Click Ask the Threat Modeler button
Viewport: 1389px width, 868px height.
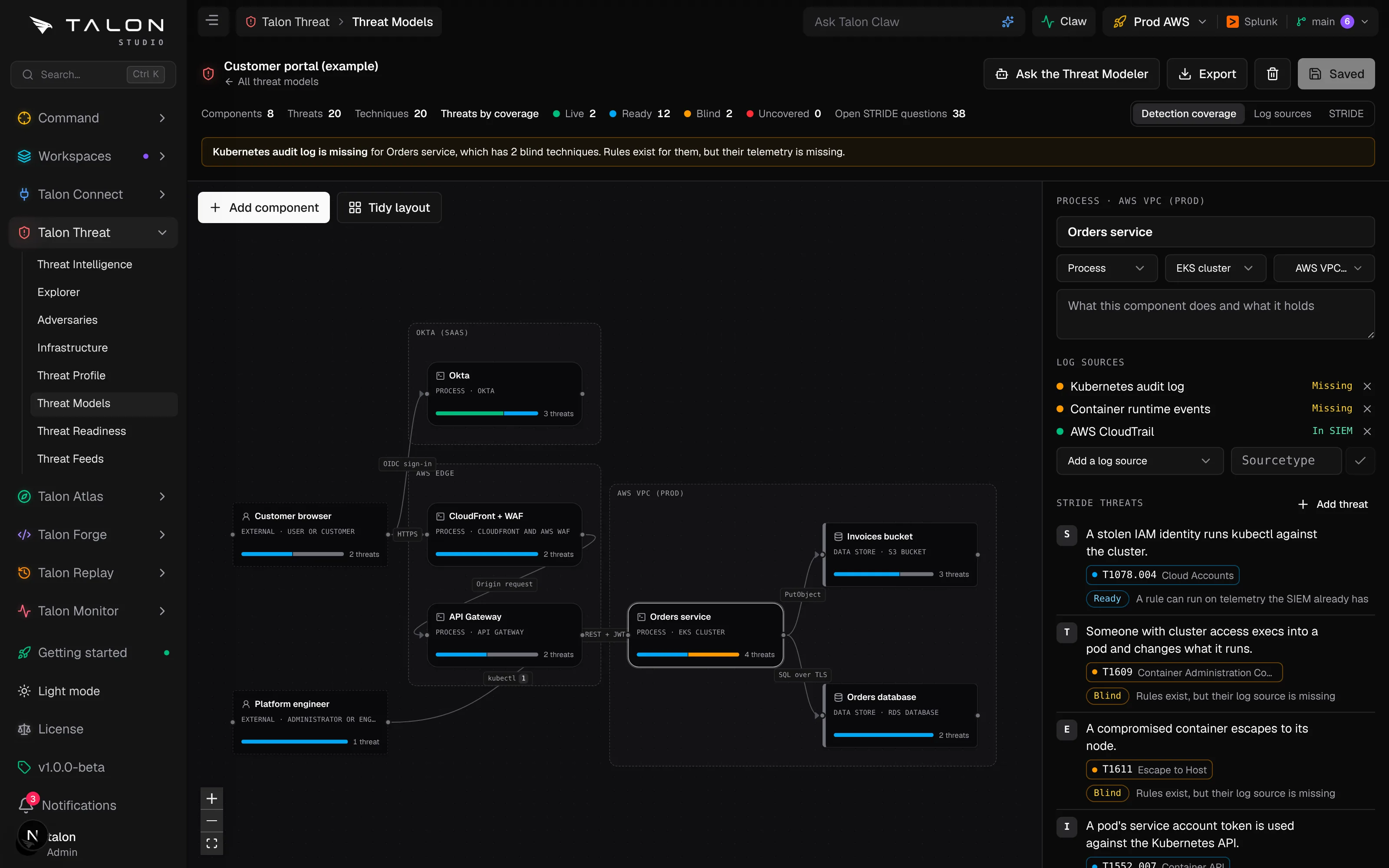click(x=1071, y=73)
